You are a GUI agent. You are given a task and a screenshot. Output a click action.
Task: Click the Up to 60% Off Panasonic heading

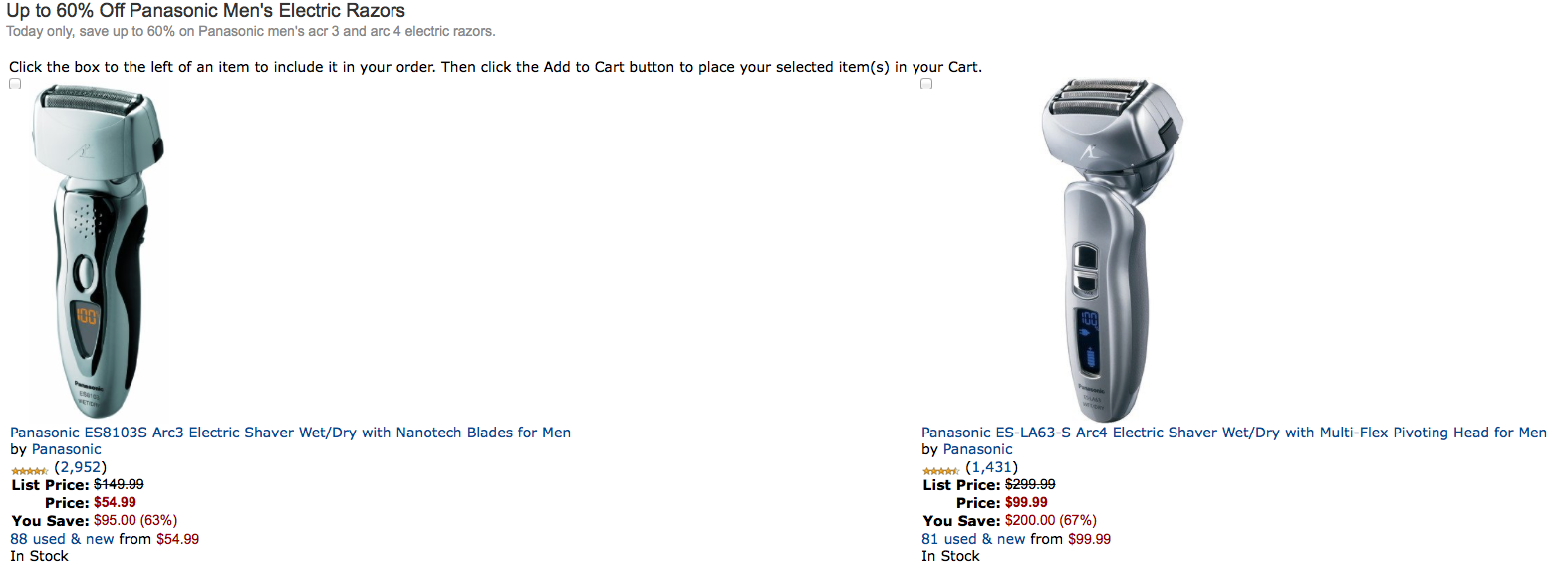click(x=205, y=11)
